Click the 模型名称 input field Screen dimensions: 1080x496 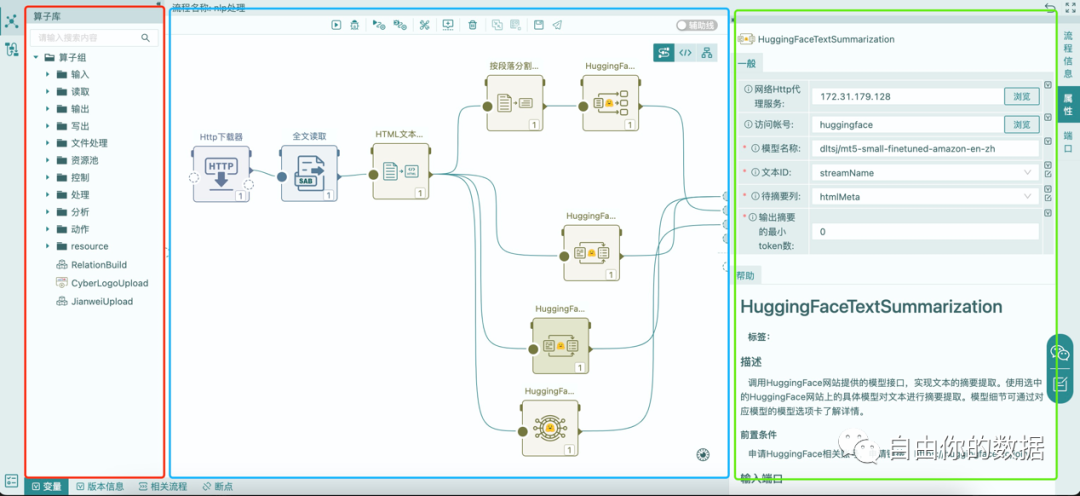point(925,148)
